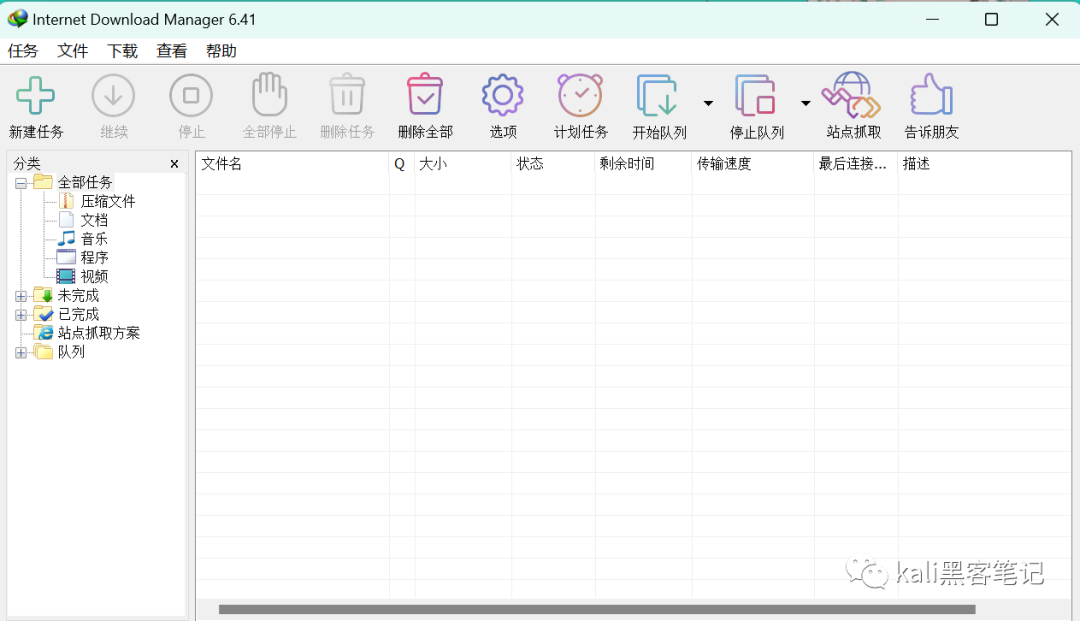
Task: Sort by 最后连接 column header
Action: tap(855, 164)
